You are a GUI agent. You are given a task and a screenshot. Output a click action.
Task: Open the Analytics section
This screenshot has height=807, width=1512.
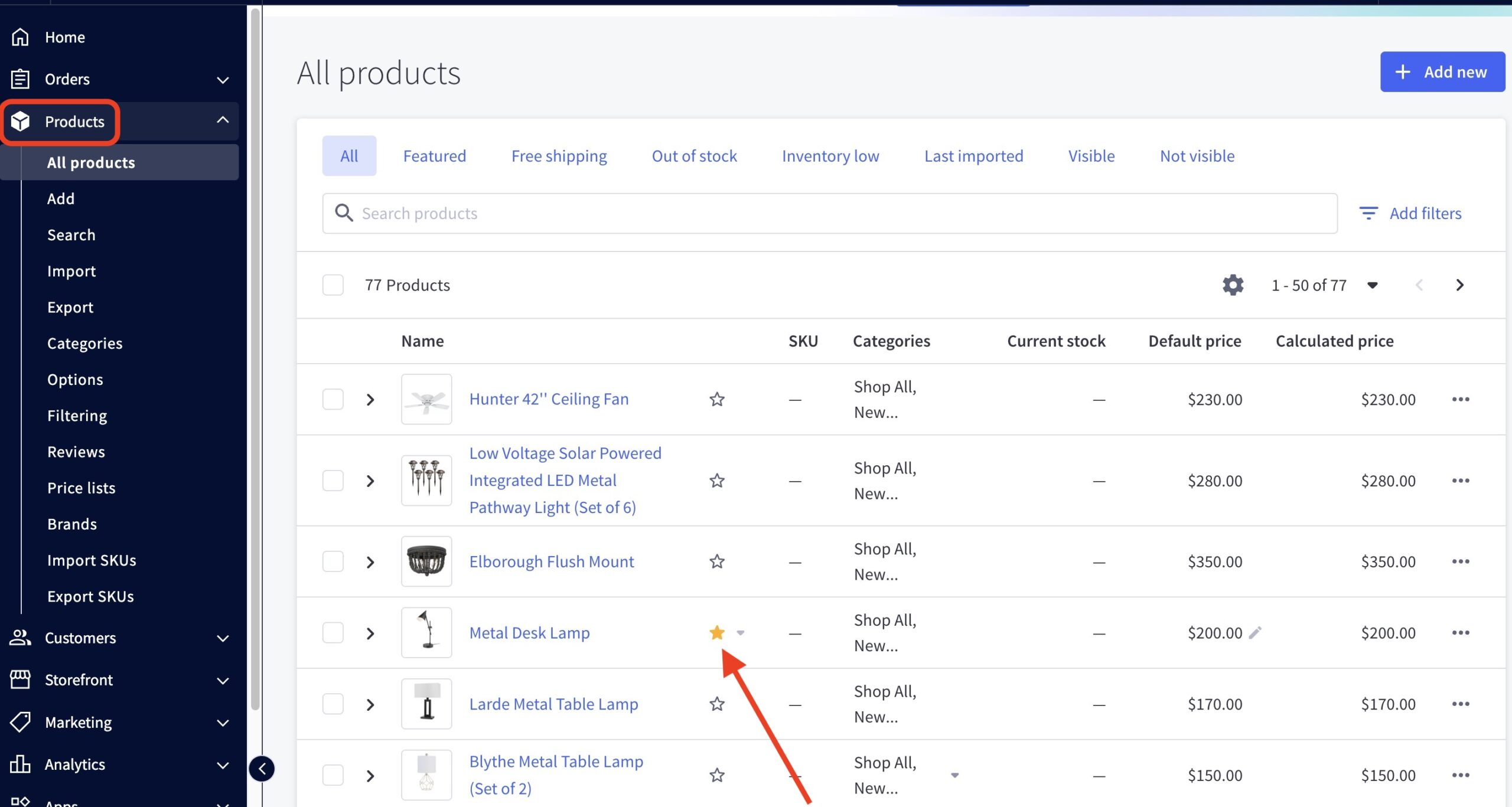pyautogui.click(x=74, y=764)
